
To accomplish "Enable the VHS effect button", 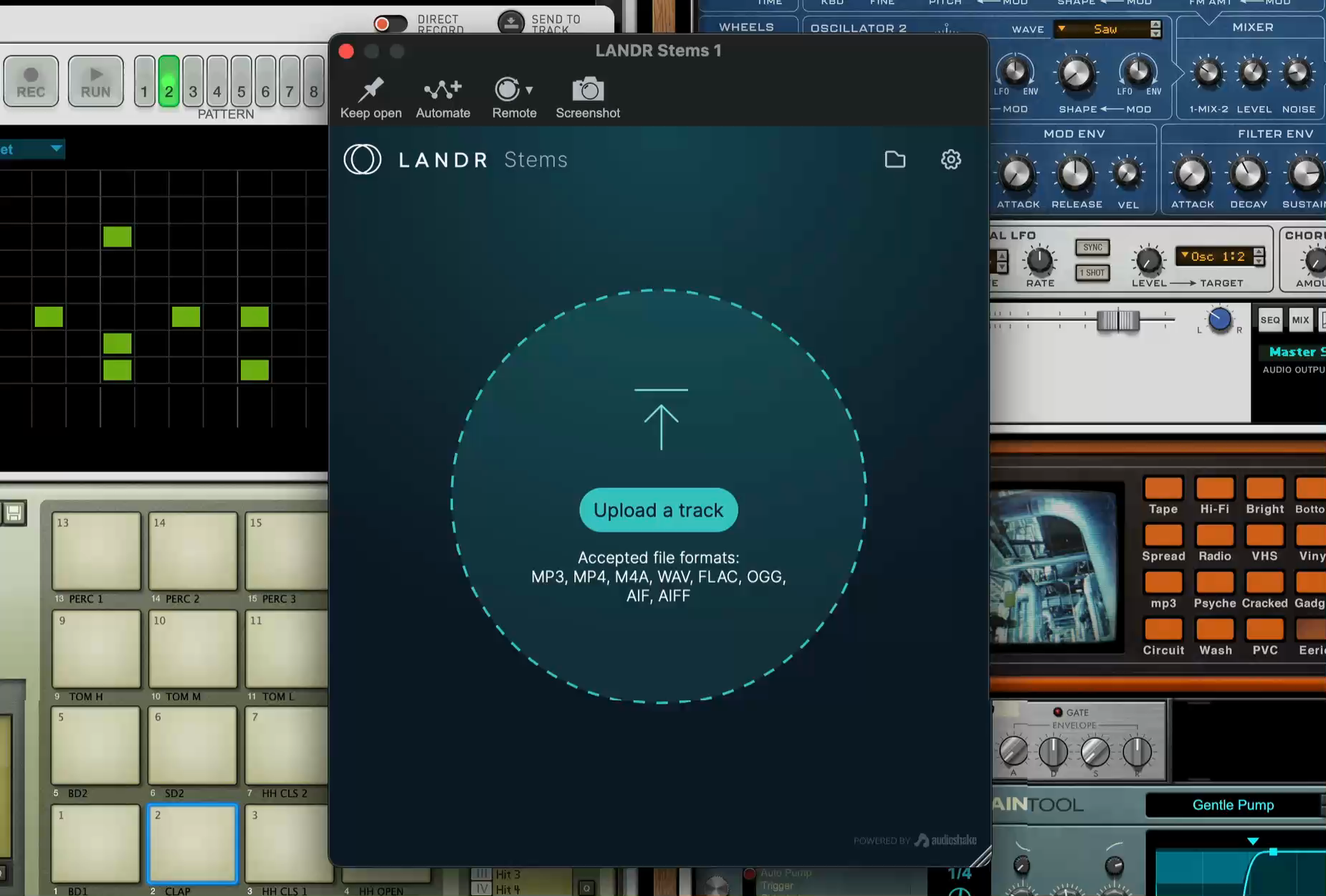I will tap(1265, 535).
